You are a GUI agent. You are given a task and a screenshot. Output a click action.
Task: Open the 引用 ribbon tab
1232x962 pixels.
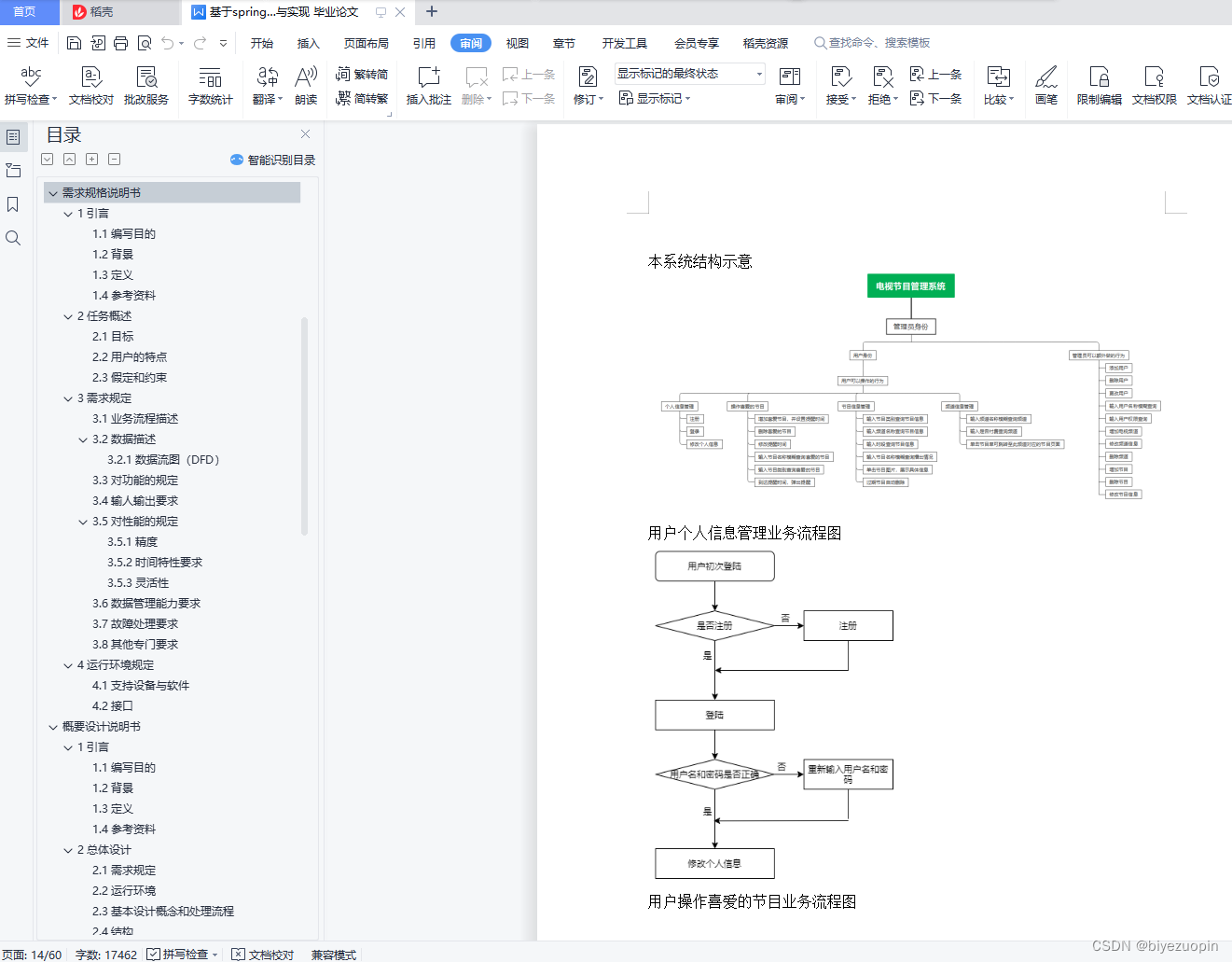click(x=424, y=43)
